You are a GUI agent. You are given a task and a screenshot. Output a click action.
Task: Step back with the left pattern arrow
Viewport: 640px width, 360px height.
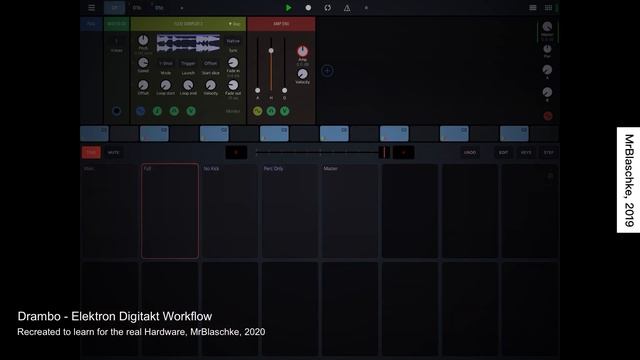[236, 153]
